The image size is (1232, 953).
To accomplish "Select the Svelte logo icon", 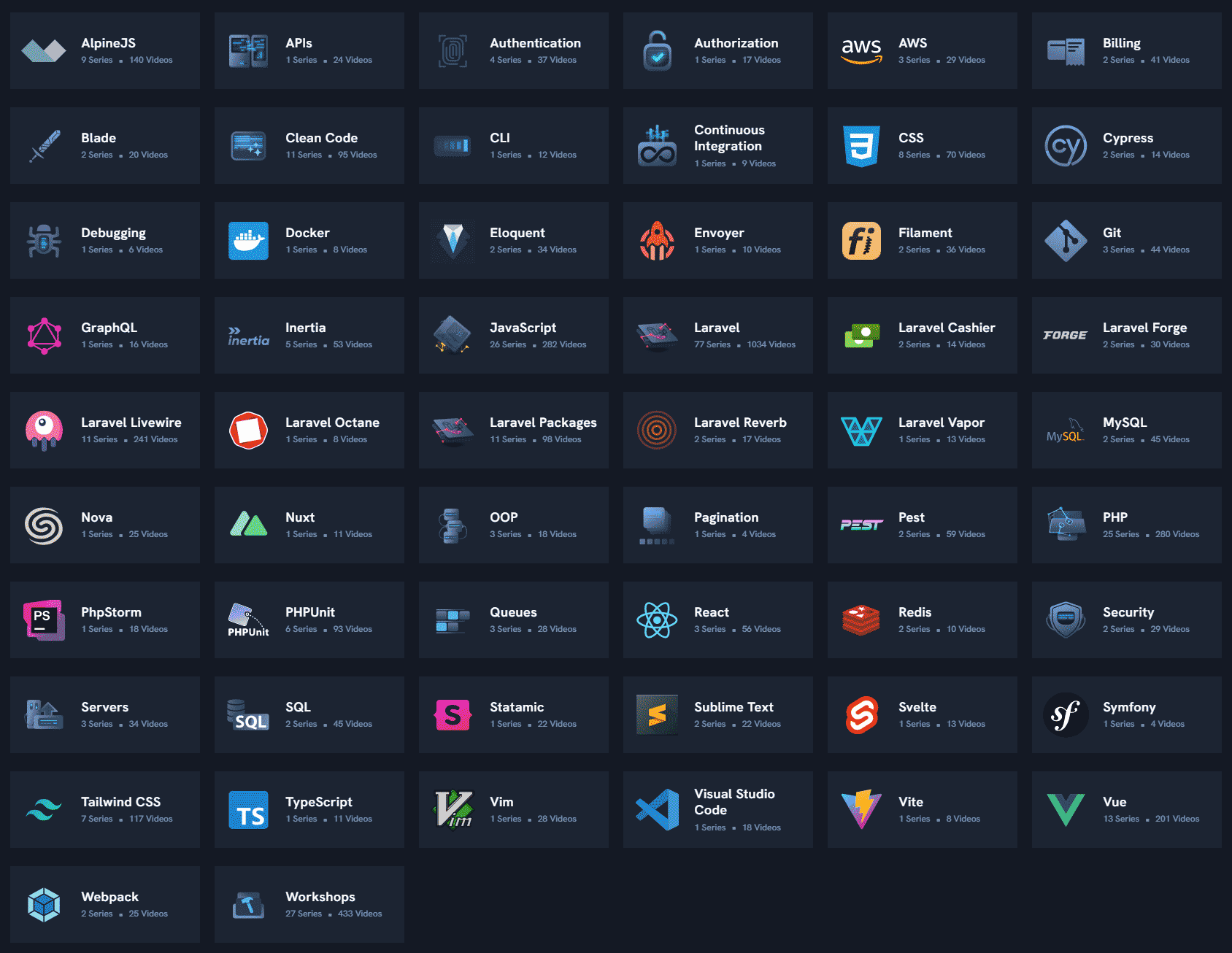I will [861, 715].
